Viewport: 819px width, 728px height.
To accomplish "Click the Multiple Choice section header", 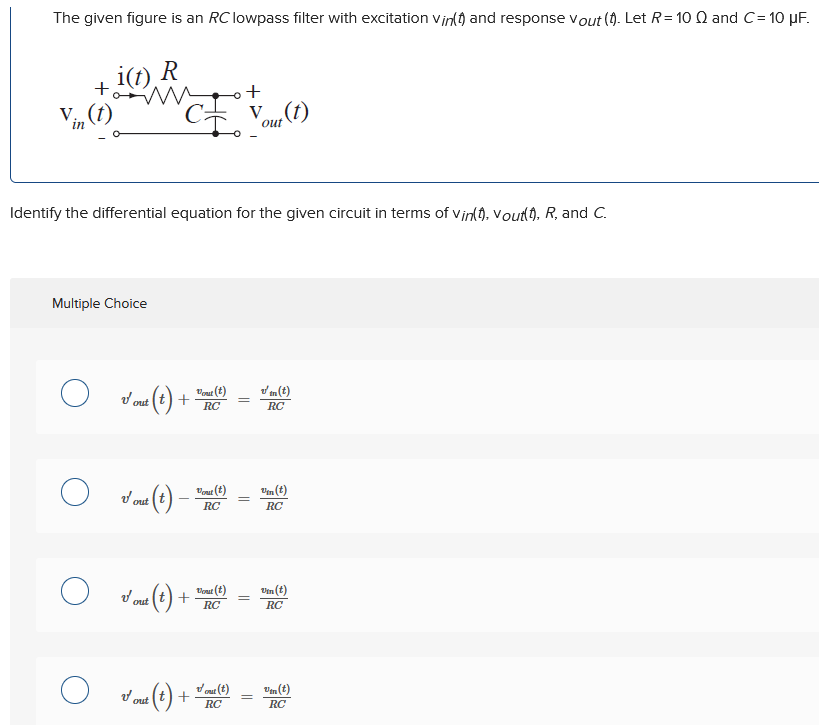I will coord(98,302).
